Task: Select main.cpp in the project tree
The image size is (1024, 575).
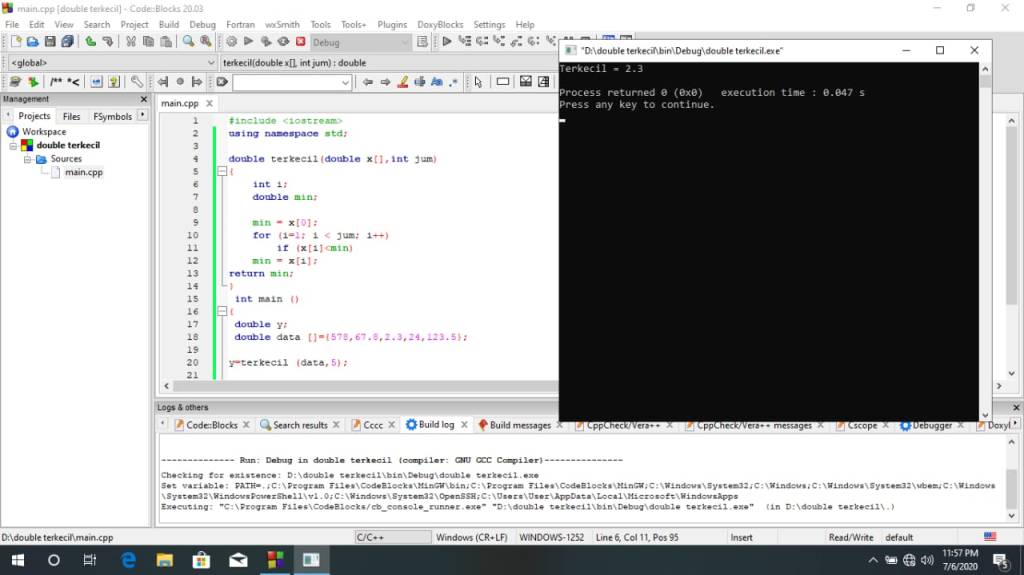Action: (x=83, y=172)
